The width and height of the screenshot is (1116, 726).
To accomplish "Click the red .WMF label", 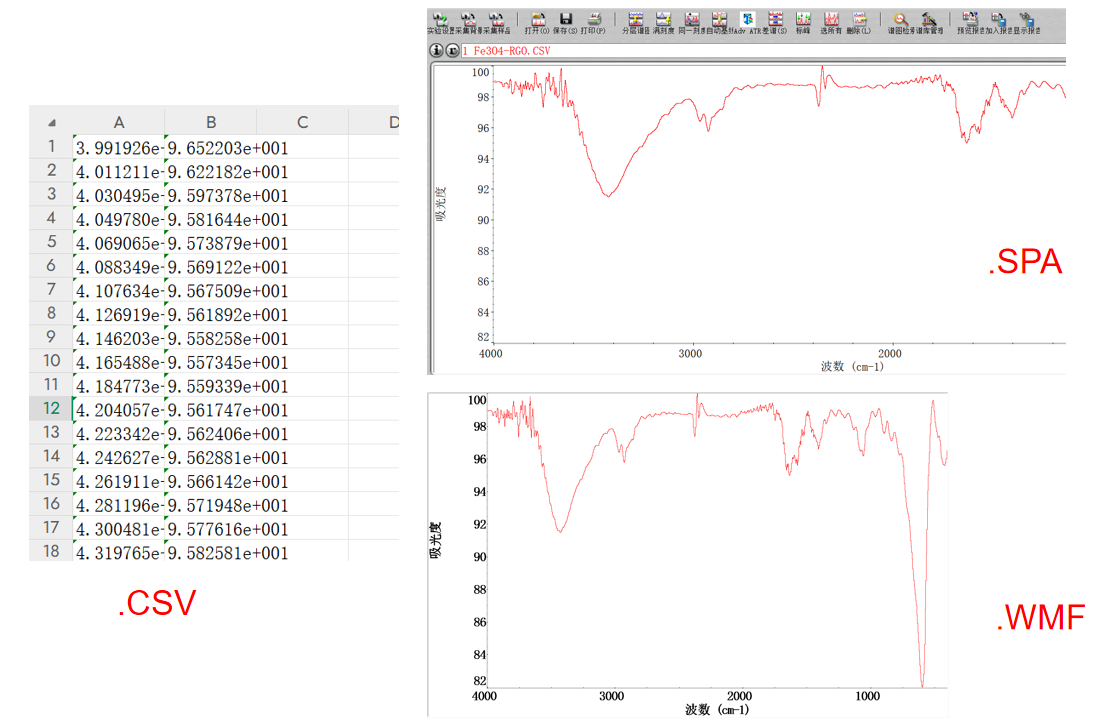I will click(1041, 617).
